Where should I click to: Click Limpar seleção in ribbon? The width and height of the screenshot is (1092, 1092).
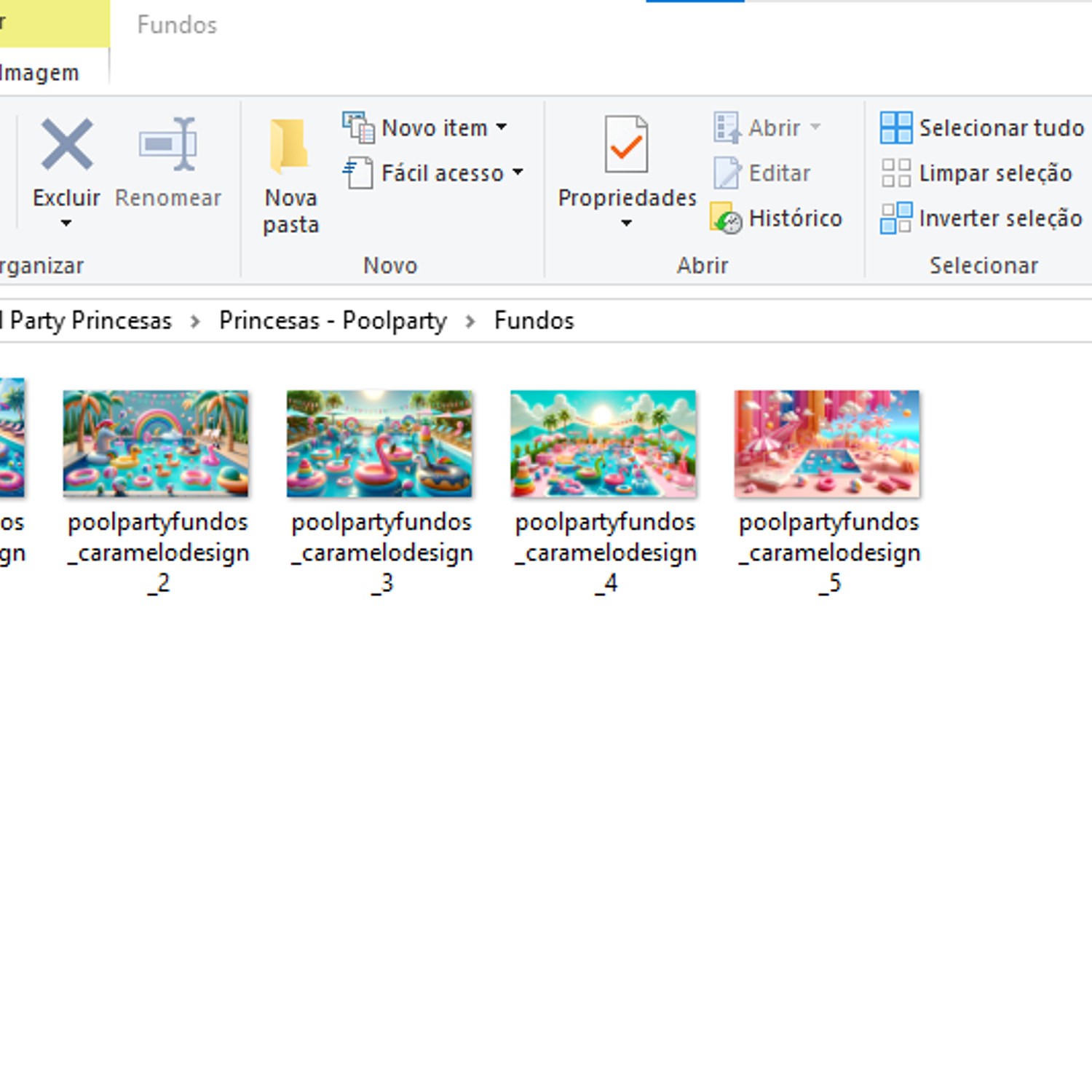(977, 173)
